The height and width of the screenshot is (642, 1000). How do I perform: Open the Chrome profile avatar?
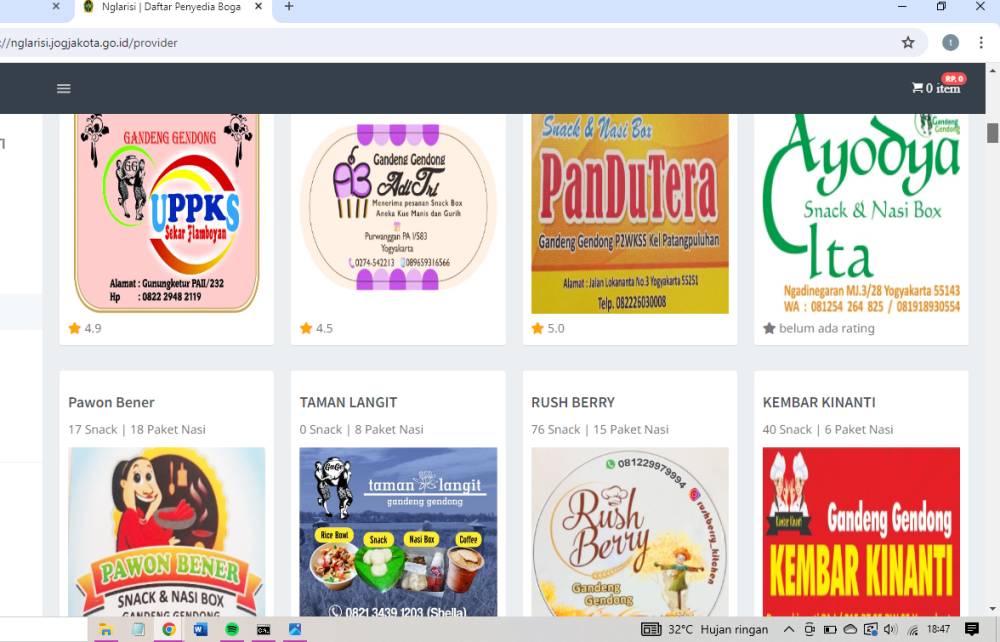tap(950, 43)
